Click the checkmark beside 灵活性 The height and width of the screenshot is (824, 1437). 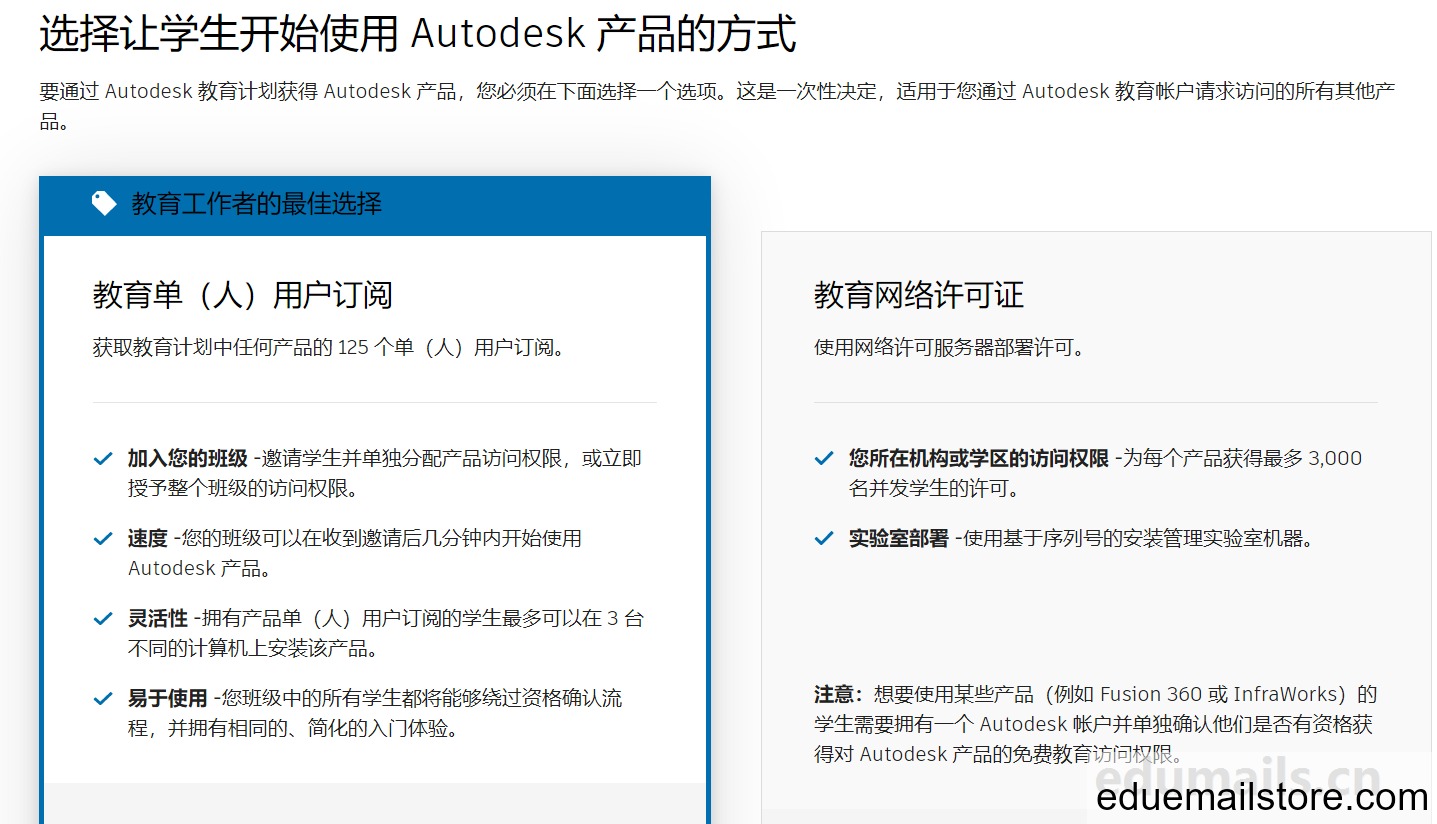pyautogui.click(x=102, y=619)
